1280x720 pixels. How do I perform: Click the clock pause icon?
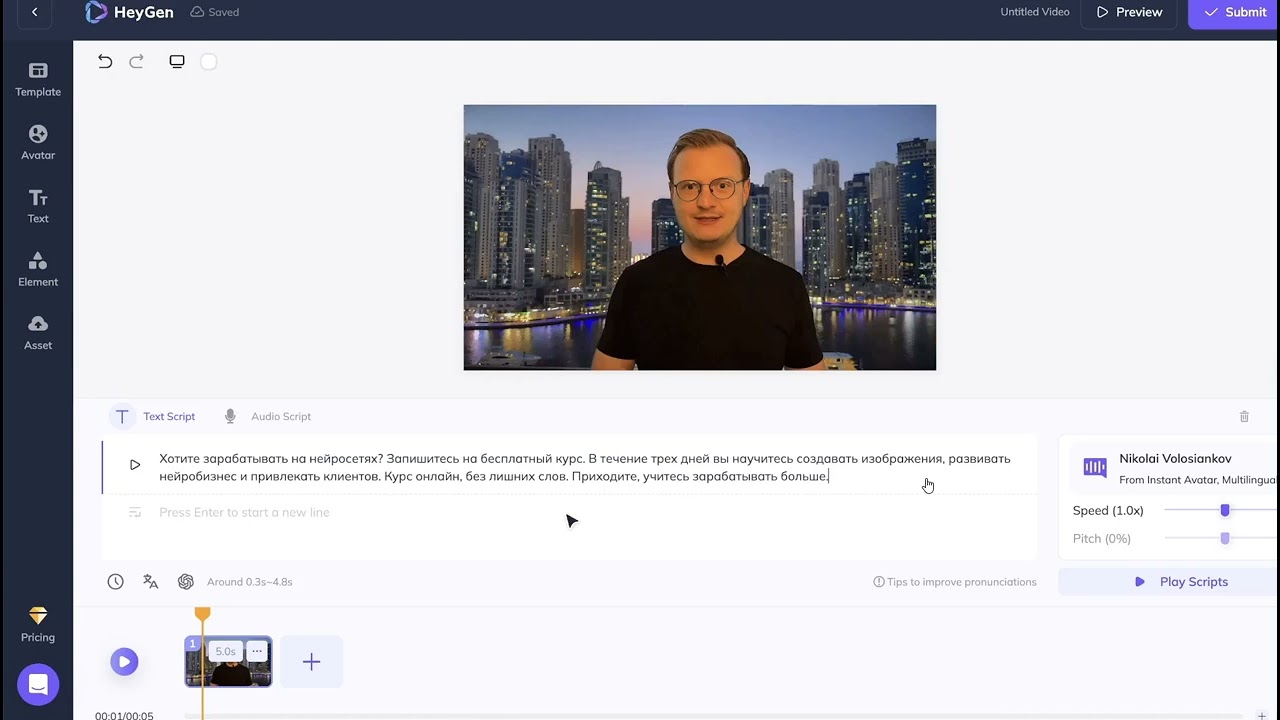pos(116,581)
